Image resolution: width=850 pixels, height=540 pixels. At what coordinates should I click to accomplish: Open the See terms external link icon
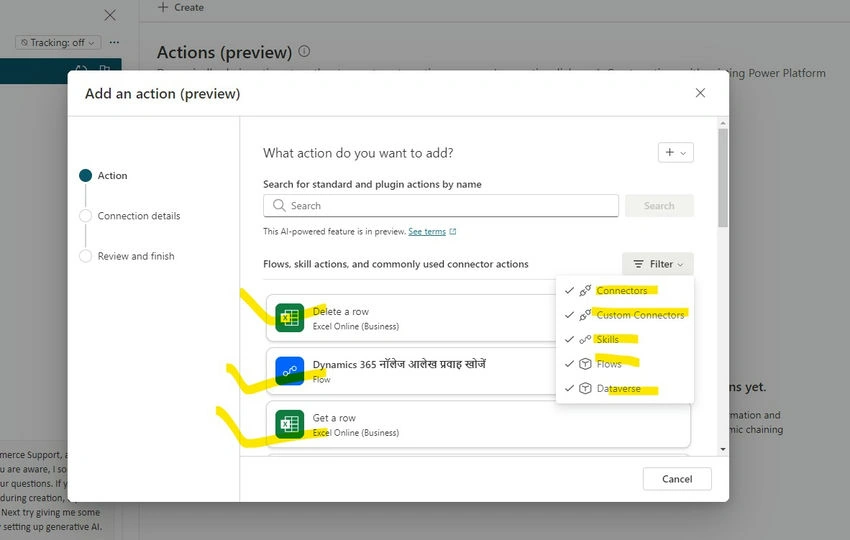pyautogui.click(x=453, y=232)
